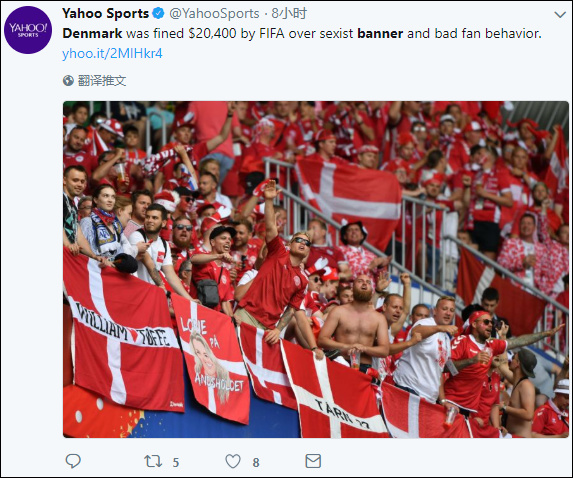Open the Denmark fans photo

(316, 269)
